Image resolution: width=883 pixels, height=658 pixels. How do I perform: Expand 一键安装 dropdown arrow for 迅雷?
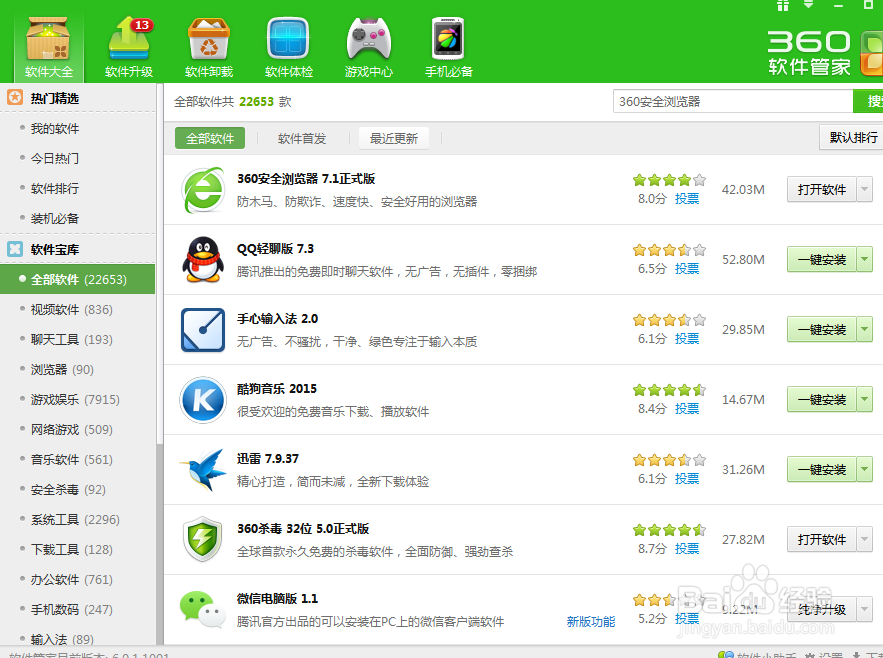(x=864, y=469)
